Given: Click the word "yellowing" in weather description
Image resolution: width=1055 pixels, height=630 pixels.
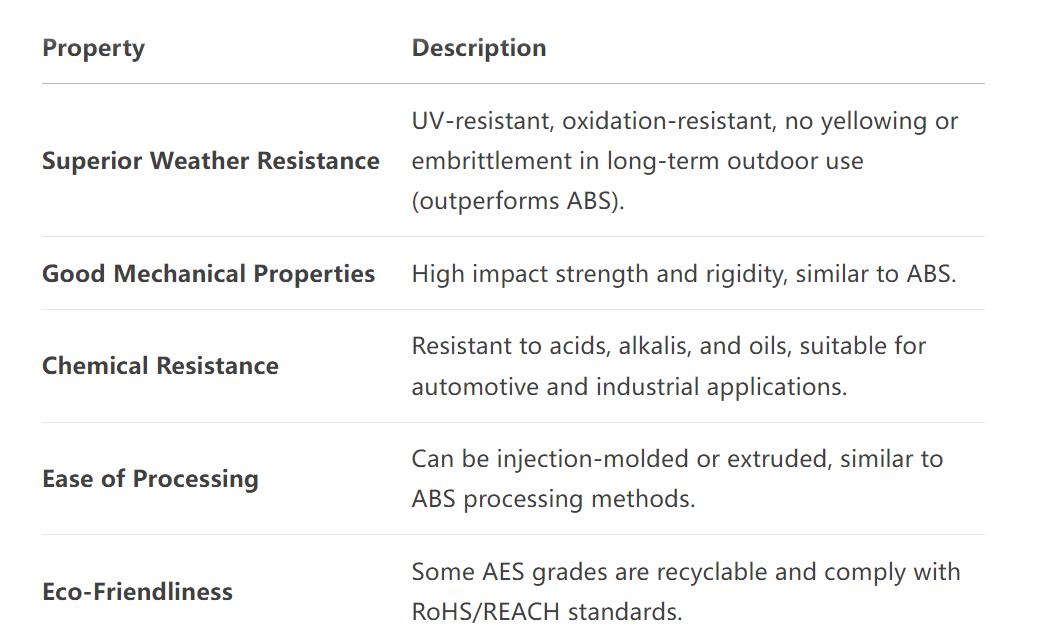Looking at the screenshot, I should pyautogui.click(x=873, y=121).
